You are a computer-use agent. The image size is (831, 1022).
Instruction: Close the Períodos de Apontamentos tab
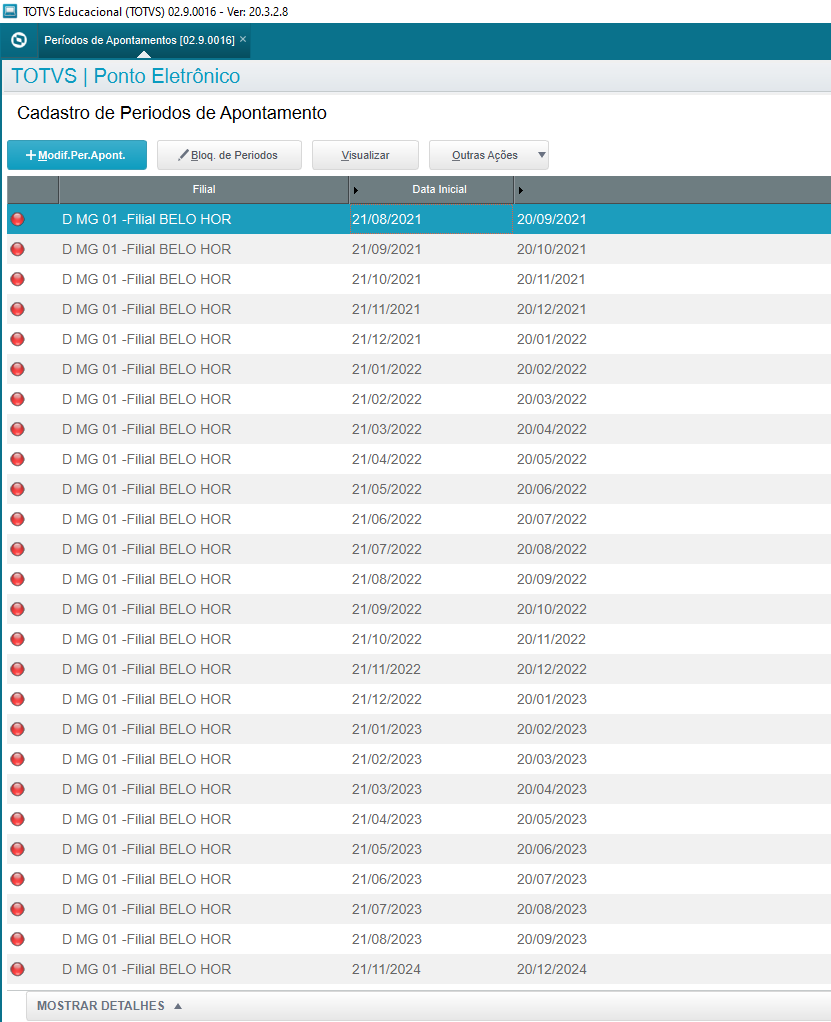(243, 39)
